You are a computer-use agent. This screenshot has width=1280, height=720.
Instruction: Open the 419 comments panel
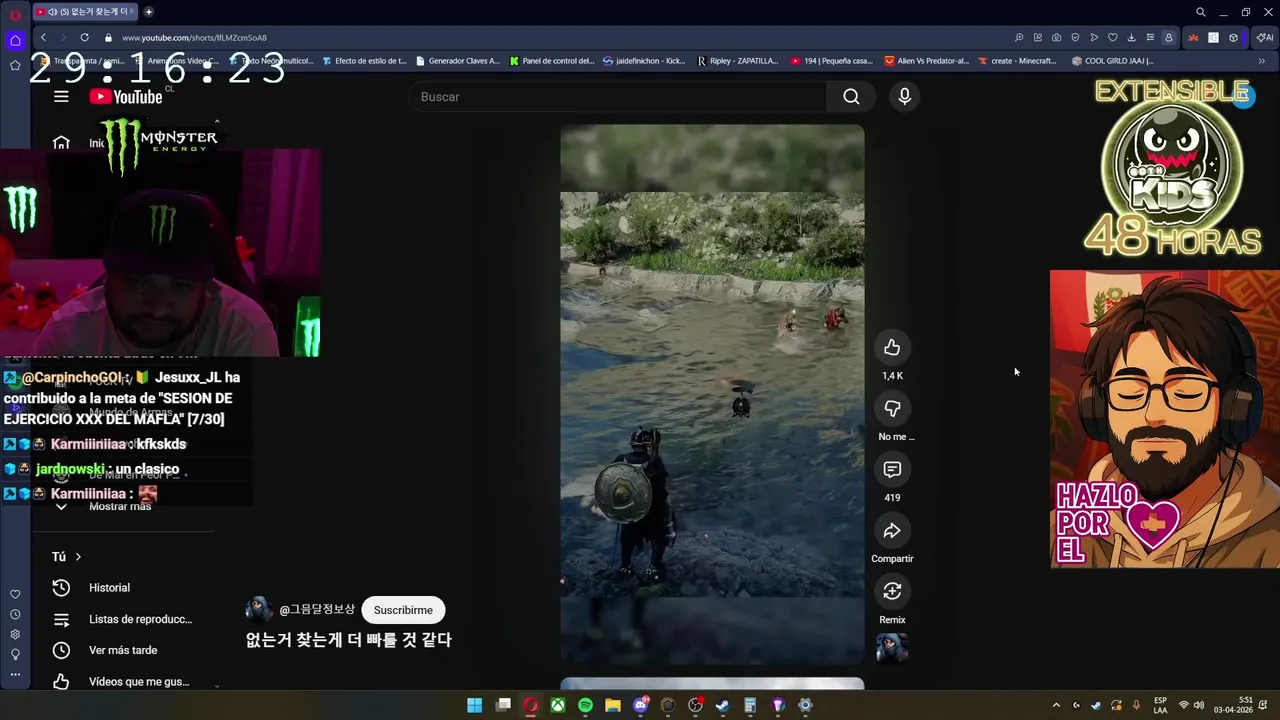pos(892,470)
